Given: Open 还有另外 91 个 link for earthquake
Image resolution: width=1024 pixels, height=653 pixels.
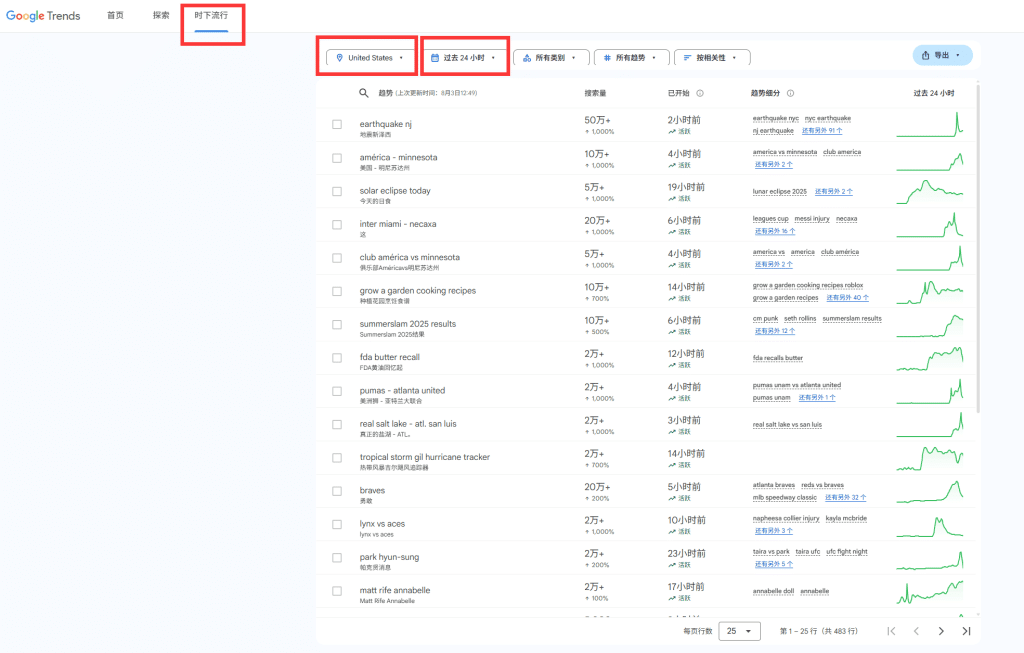Looking at the screenshot, I should [821, 130].
